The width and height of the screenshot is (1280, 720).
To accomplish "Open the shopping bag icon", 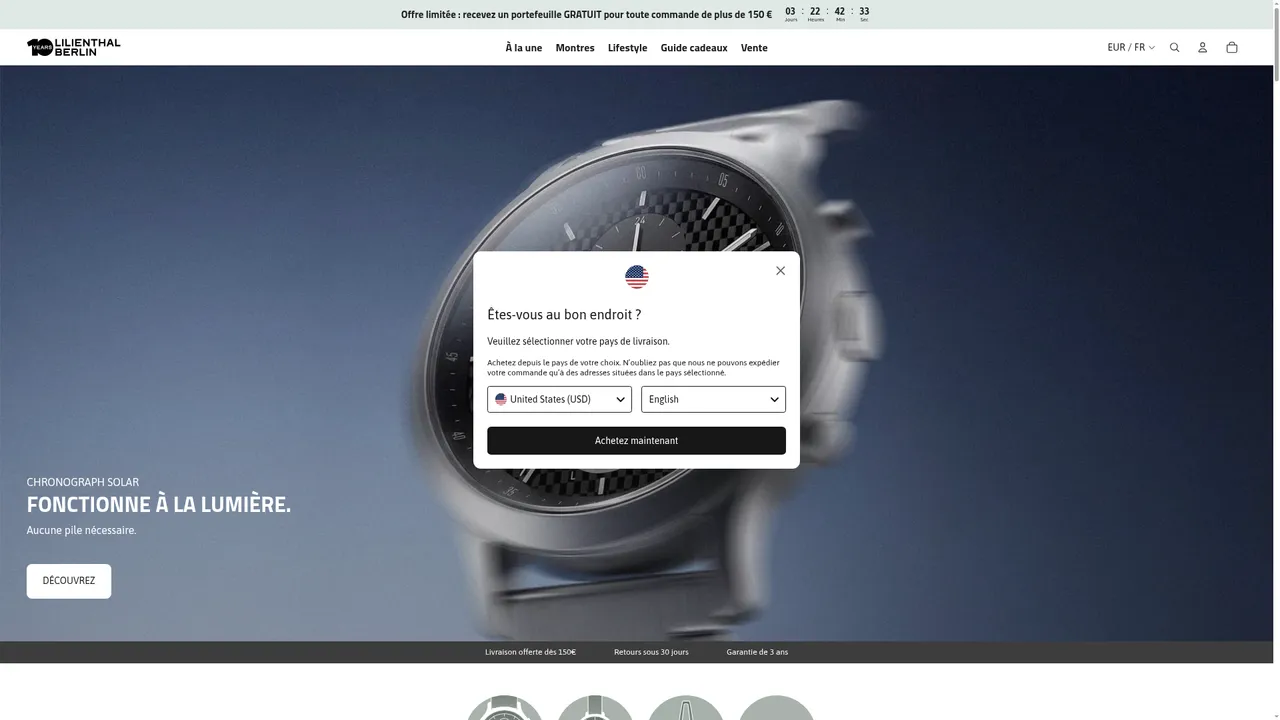I will click(1232, 48).
